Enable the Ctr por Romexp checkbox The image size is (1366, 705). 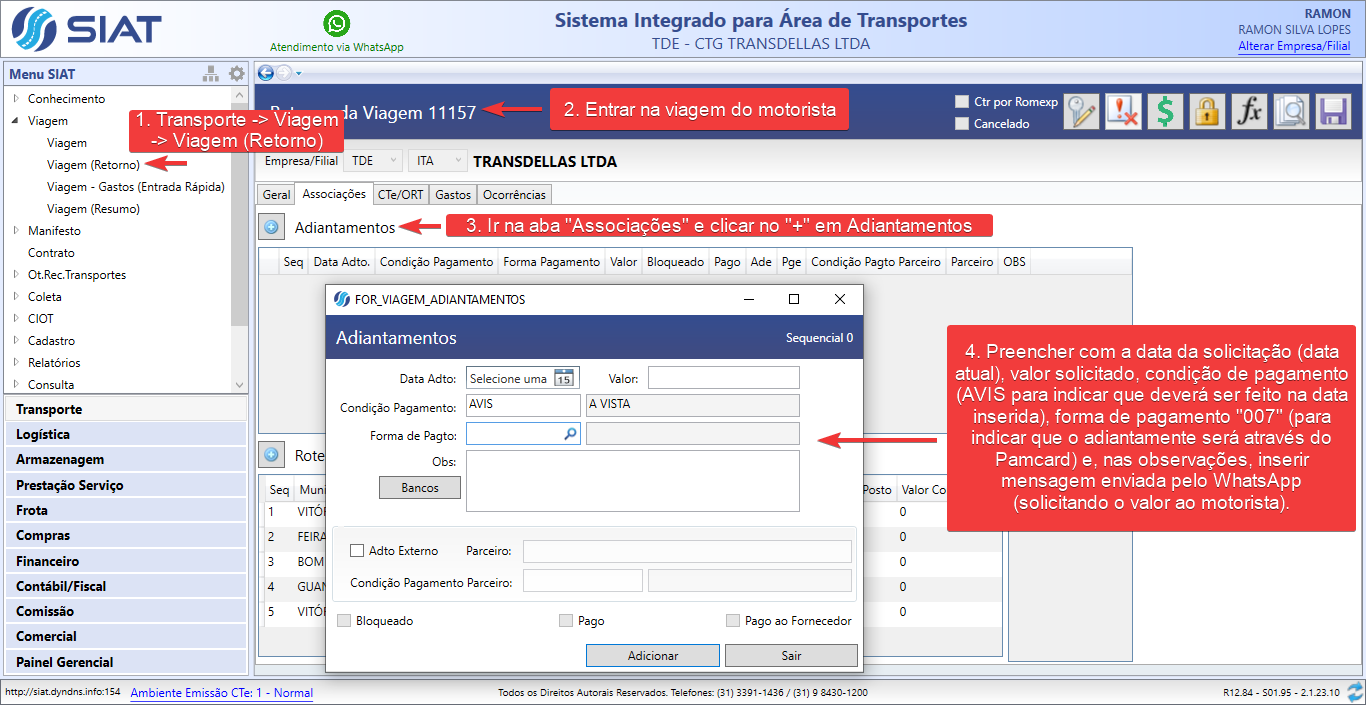coord(962,102)
